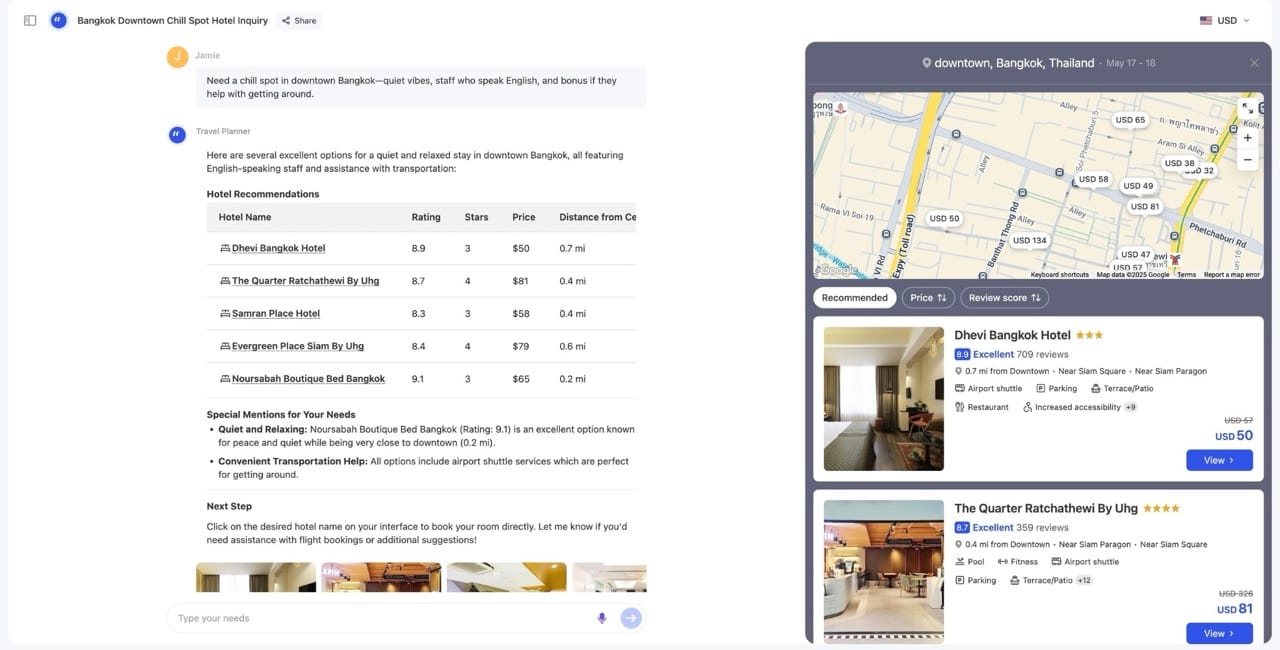This screenshot has width=1280, height=650.
Task: Click the Dhevi Bangkok Hotel room photo
Action: 883,398
